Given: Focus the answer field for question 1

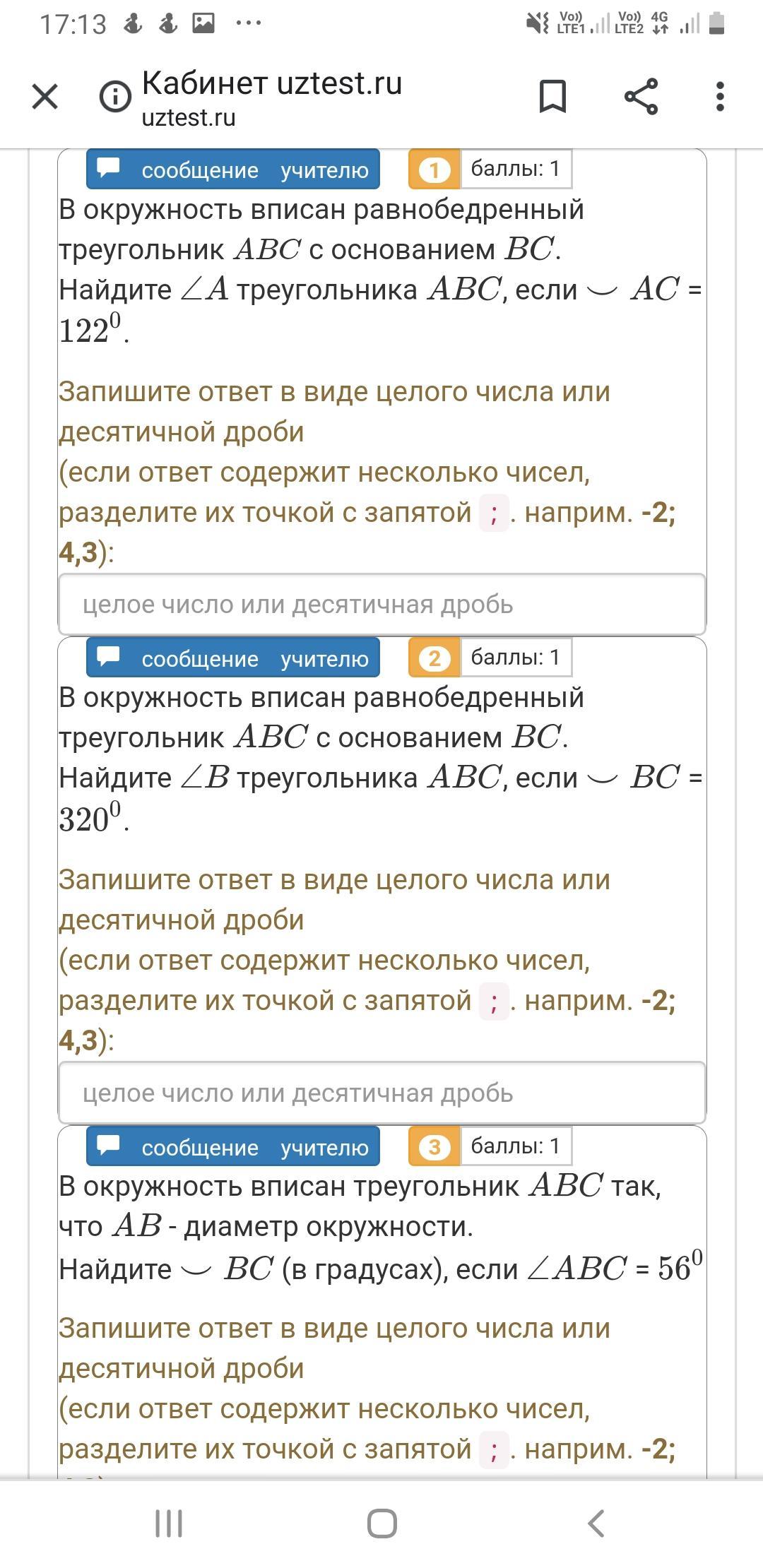Looking at the screenshot, I should [382, 604].
